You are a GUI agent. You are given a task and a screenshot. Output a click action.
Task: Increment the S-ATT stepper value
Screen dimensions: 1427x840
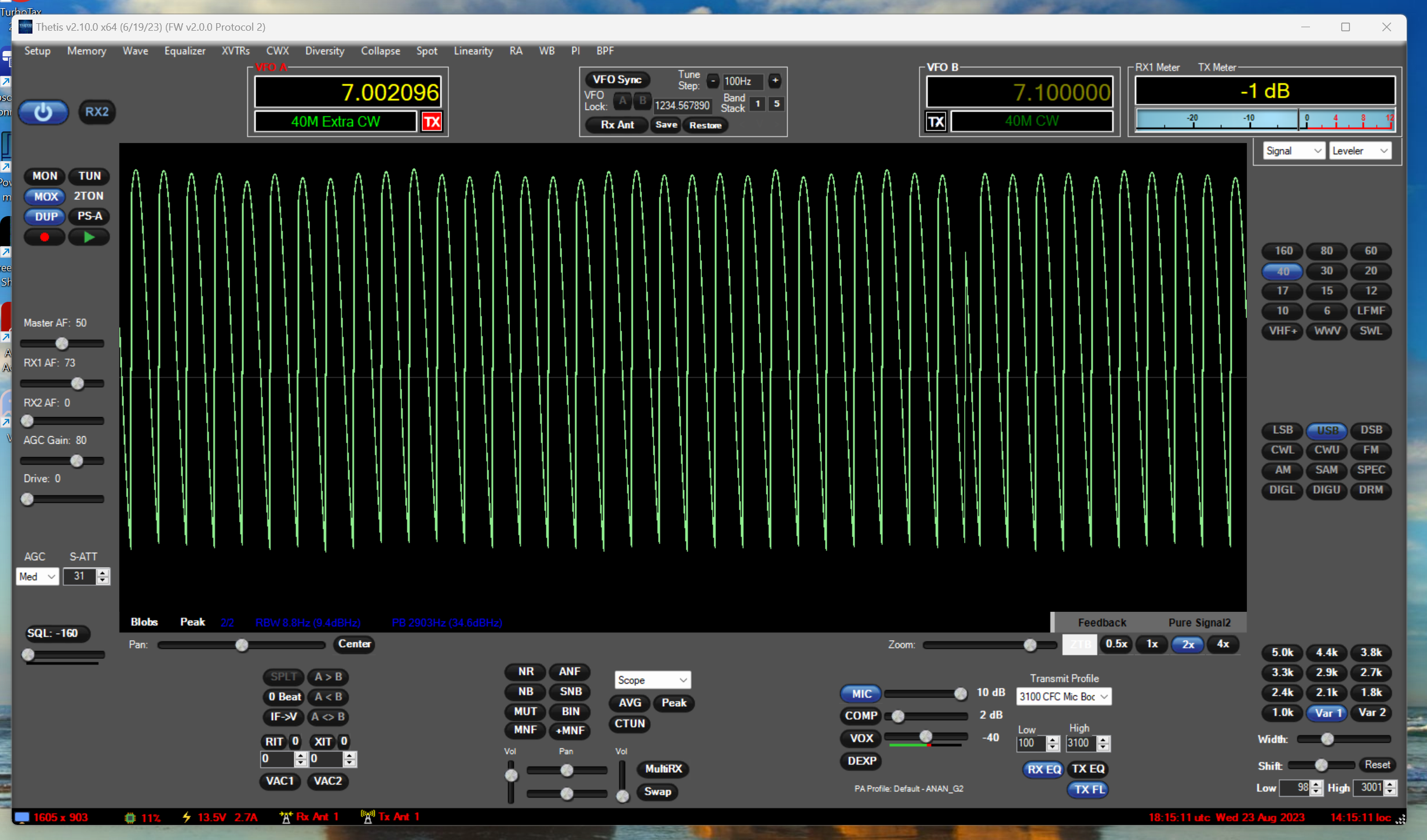(x=103, y=573)
